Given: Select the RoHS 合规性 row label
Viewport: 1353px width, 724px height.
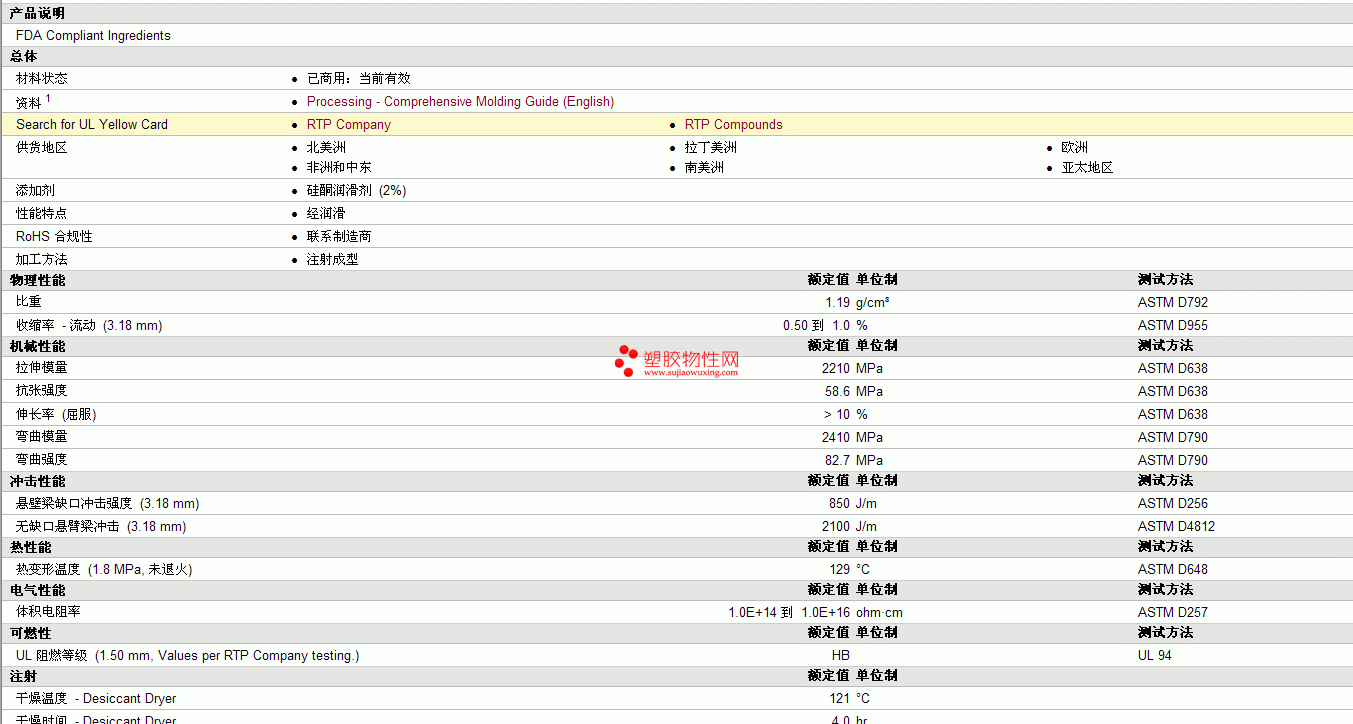Looking at the screenshot, I should click(54, 237).
